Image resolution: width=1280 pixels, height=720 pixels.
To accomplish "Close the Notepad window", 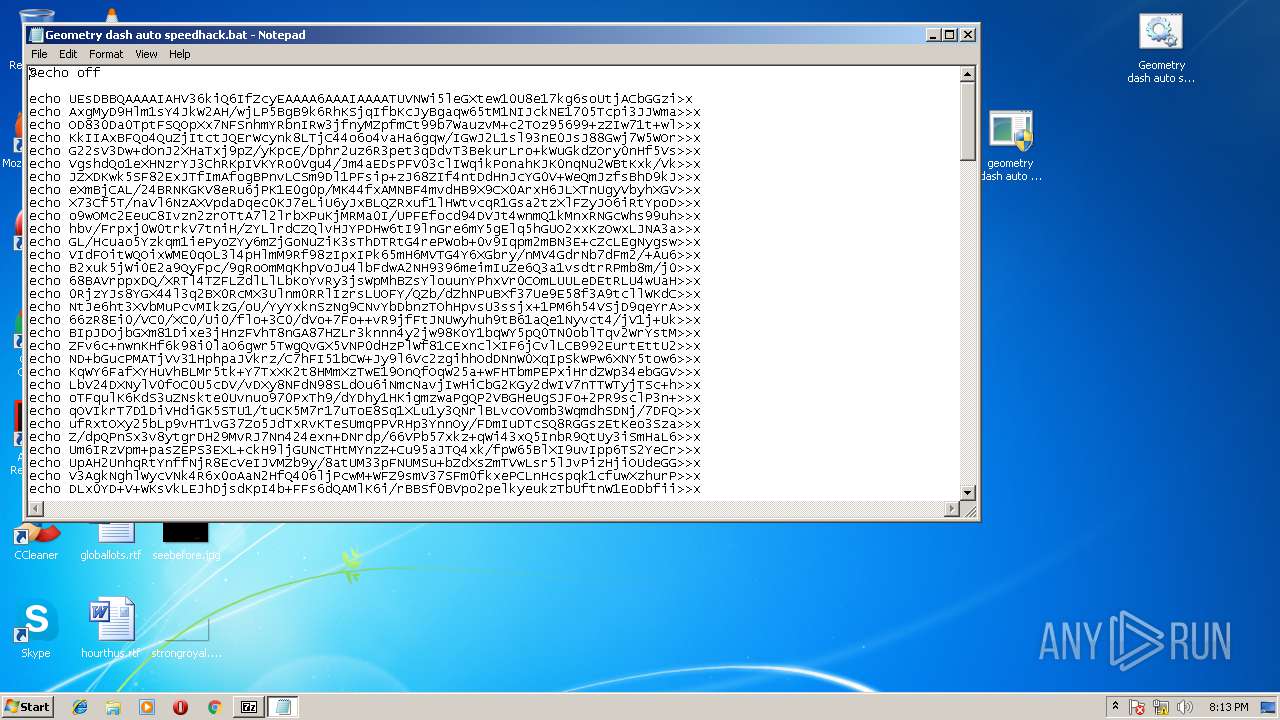I will [x=967, y=35].
